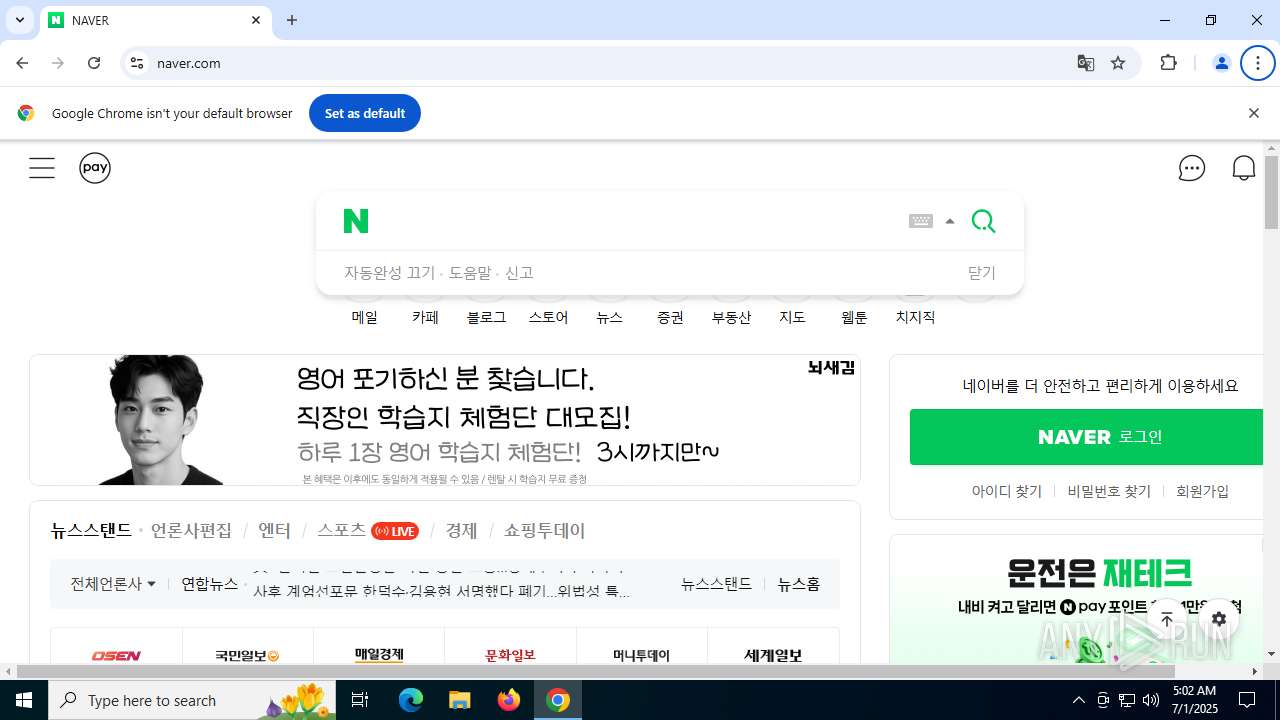Dismiss the default browser notification bar
The width and height of the screenshot is (1280, 720).
tap(1253, 113)
